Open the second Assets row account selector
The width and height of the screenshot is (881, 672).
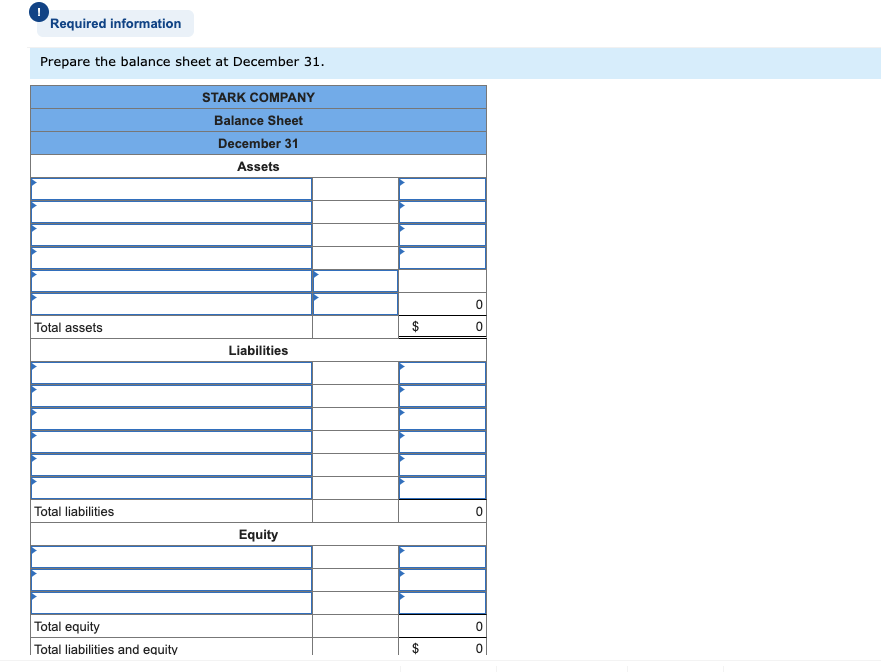[x=170, y=211]
